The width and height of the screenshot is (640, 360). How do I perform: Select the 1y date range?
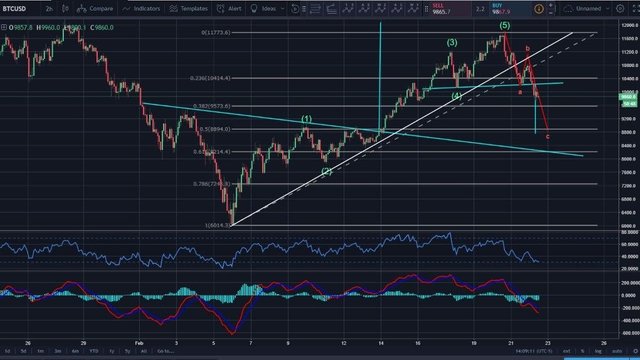tap(111, 351)
